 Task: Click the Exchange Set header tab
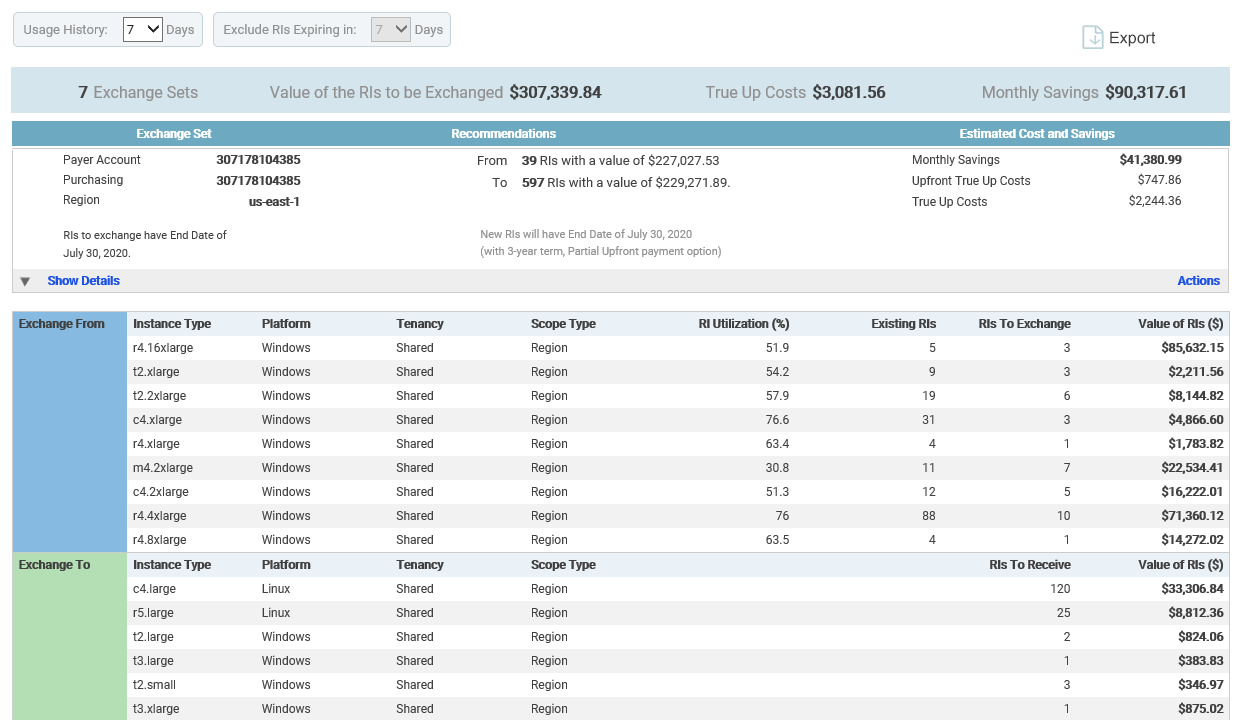[x=174, y=134]
